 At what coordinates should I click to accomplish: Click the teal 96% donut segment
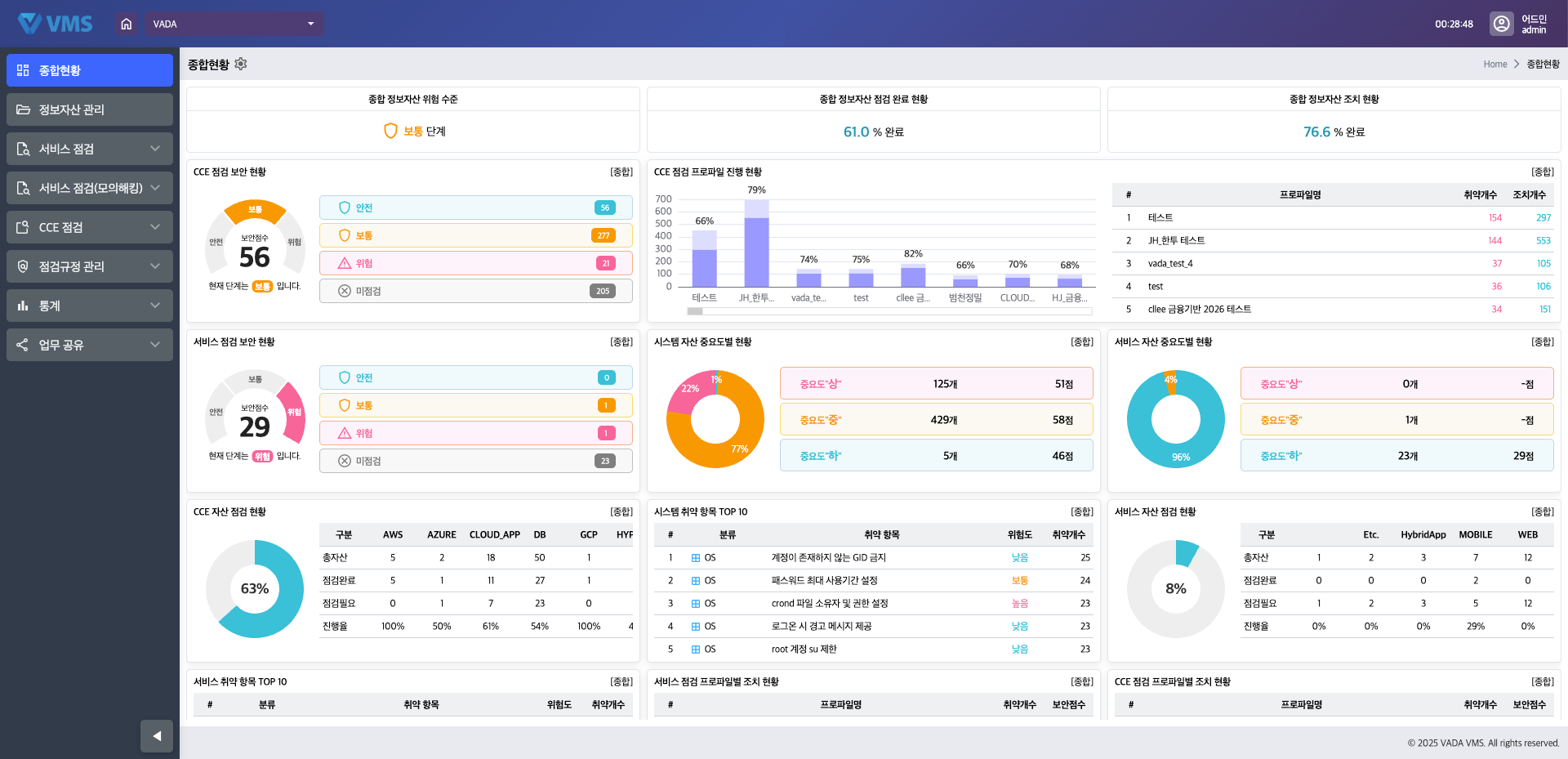pos(1181,456)
